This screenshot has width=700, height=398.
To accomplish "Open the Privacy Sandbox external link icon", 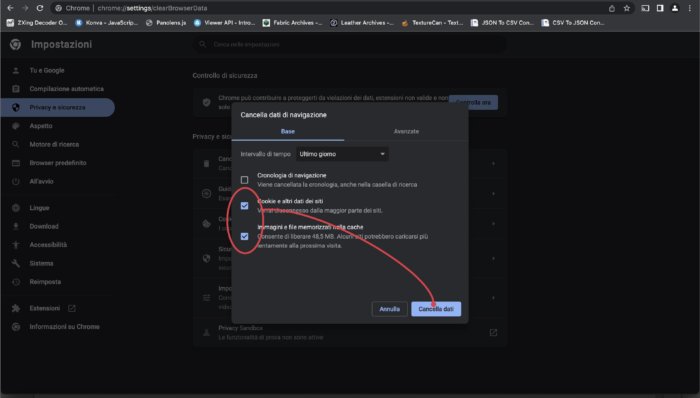I will click(493, 332).
